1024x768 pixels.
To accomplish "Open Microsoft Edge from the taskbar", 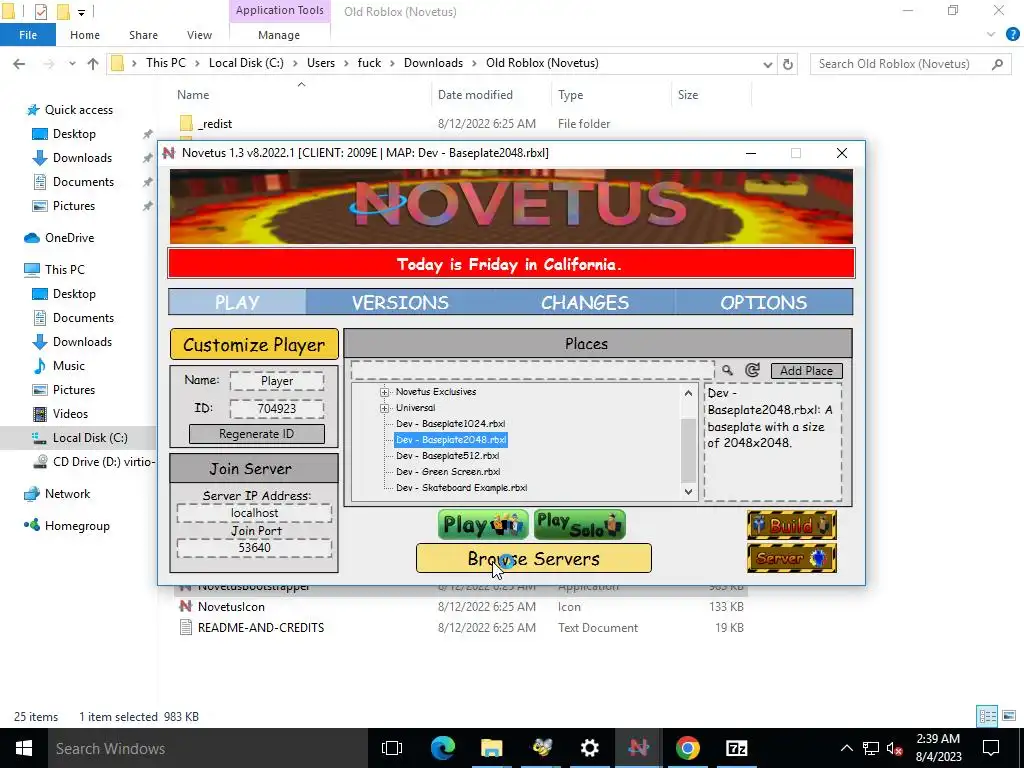I will pos(442,748).
